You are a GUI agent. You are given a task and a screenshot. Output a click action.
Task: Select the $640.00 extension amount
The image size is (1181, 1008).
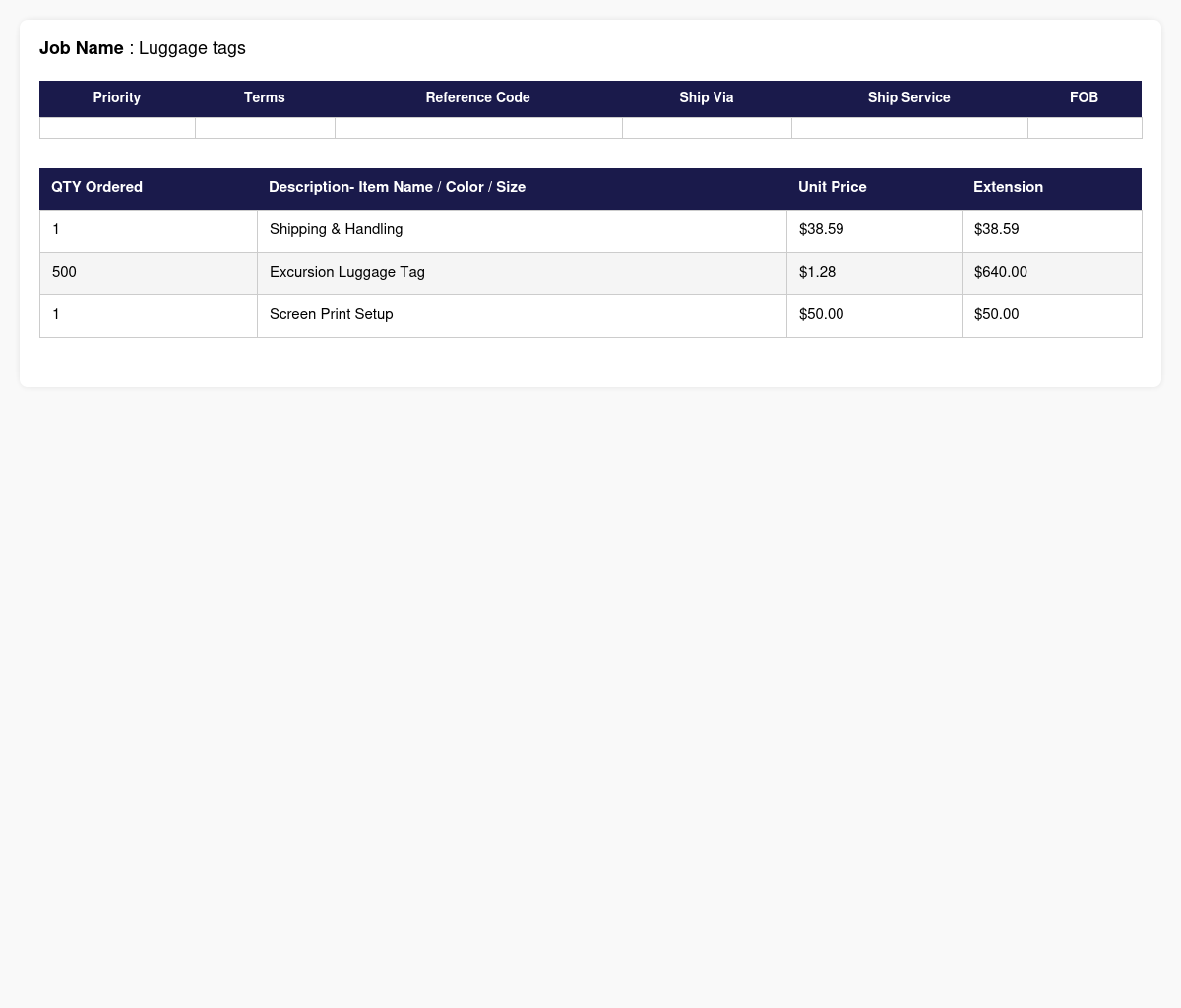click(1000, 272)
